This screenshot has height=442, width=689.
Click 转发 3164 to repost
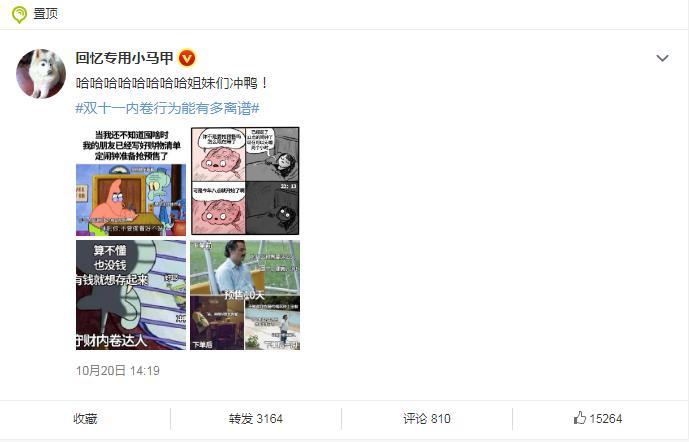click(256, 419)
